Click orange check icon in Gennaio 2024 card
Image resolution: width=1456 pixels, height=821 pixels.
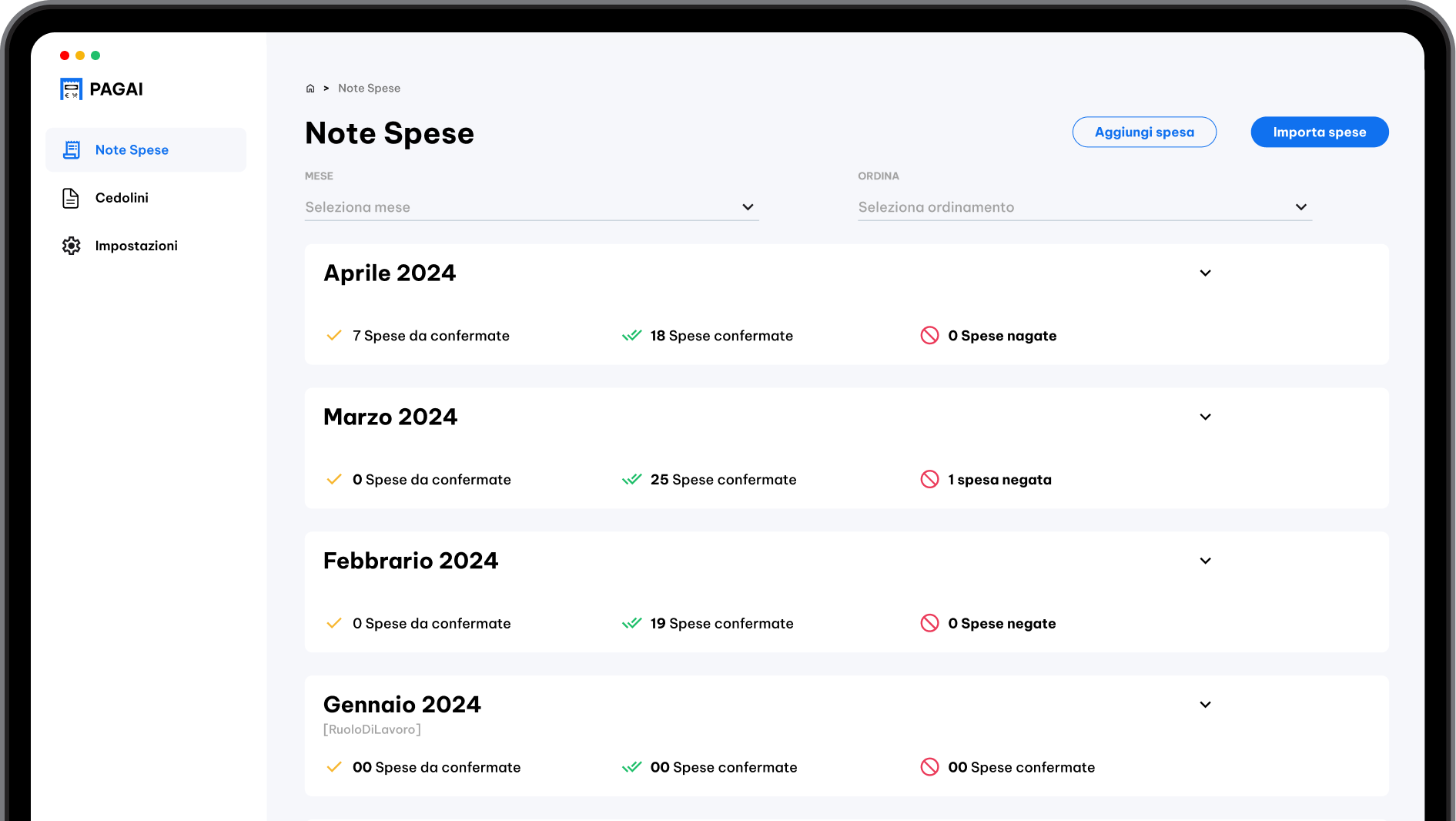click(334, 768)
